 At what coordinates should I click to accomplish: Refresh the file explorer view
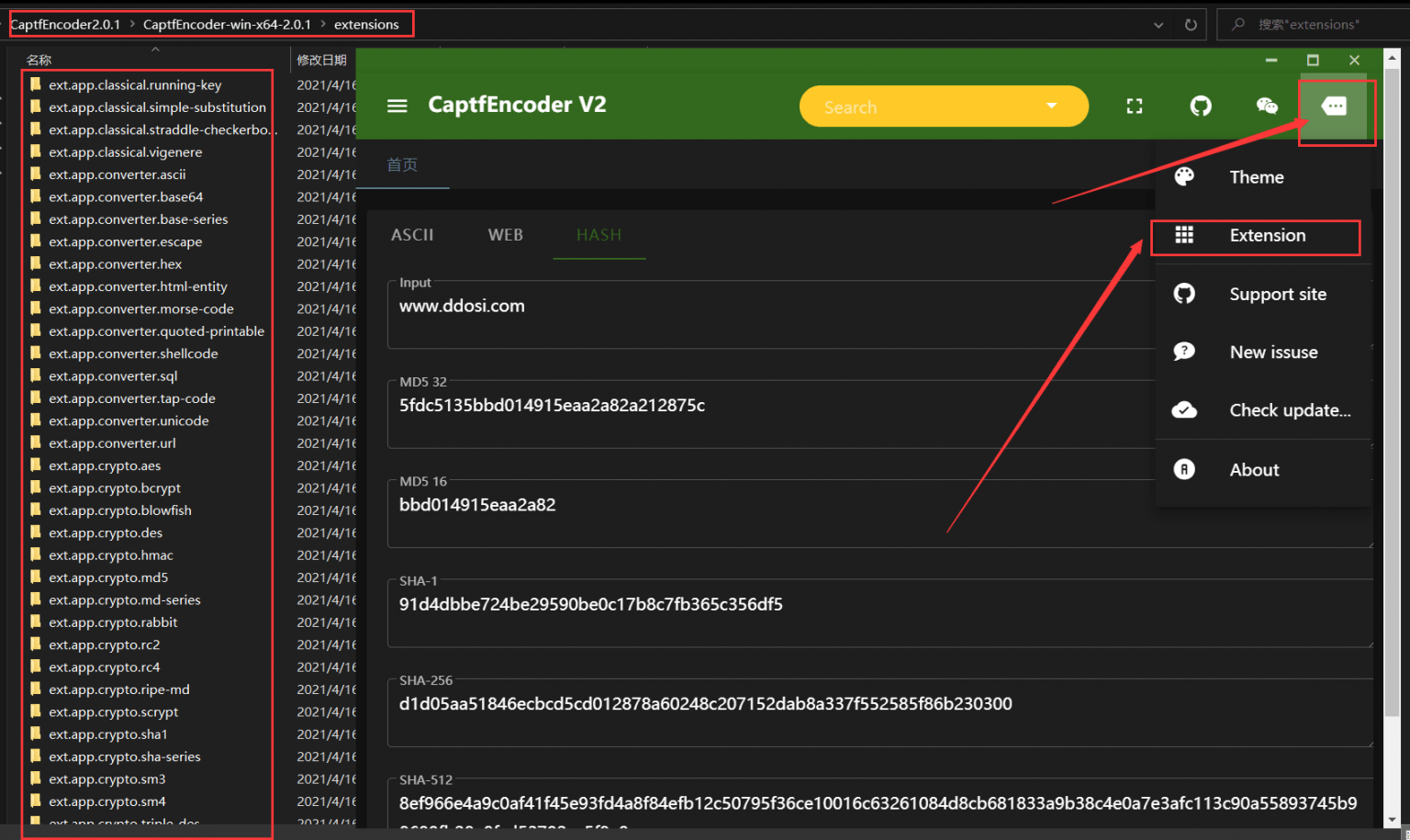pos(1190,24)
